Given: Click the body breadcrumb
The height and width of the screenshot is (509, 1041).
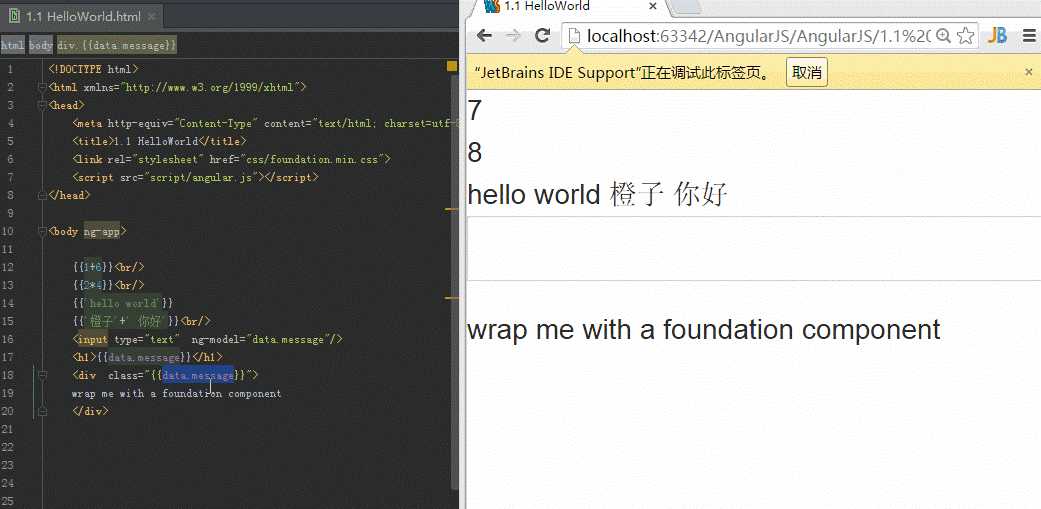Looking at the screenshot, I should [x=41, y=45].
